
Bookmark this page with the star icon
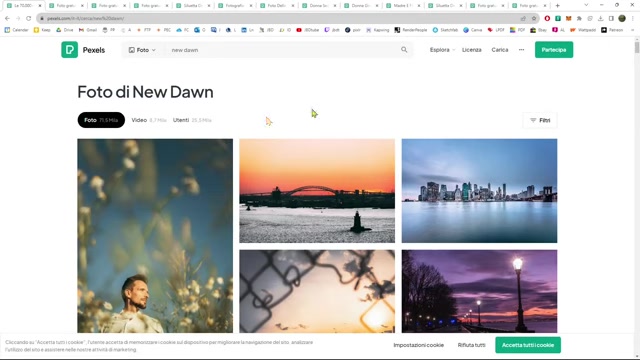click(534, 18)
